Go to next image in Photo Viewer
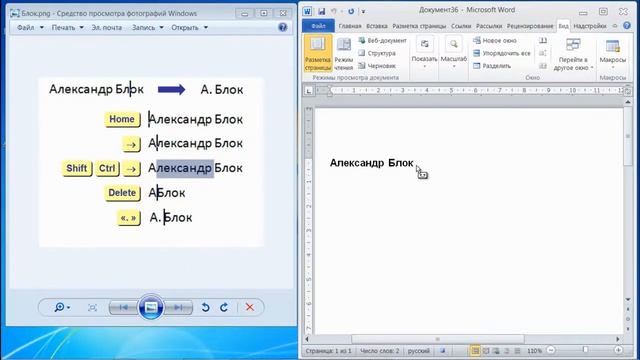This screenshot has width=640, height=360. pos(178,307)
